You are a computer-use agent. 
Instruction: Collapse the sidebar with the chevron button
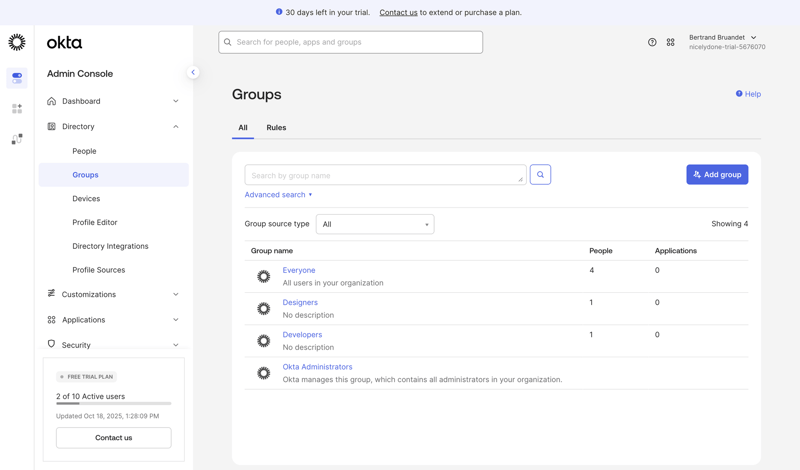pos(193,72)
